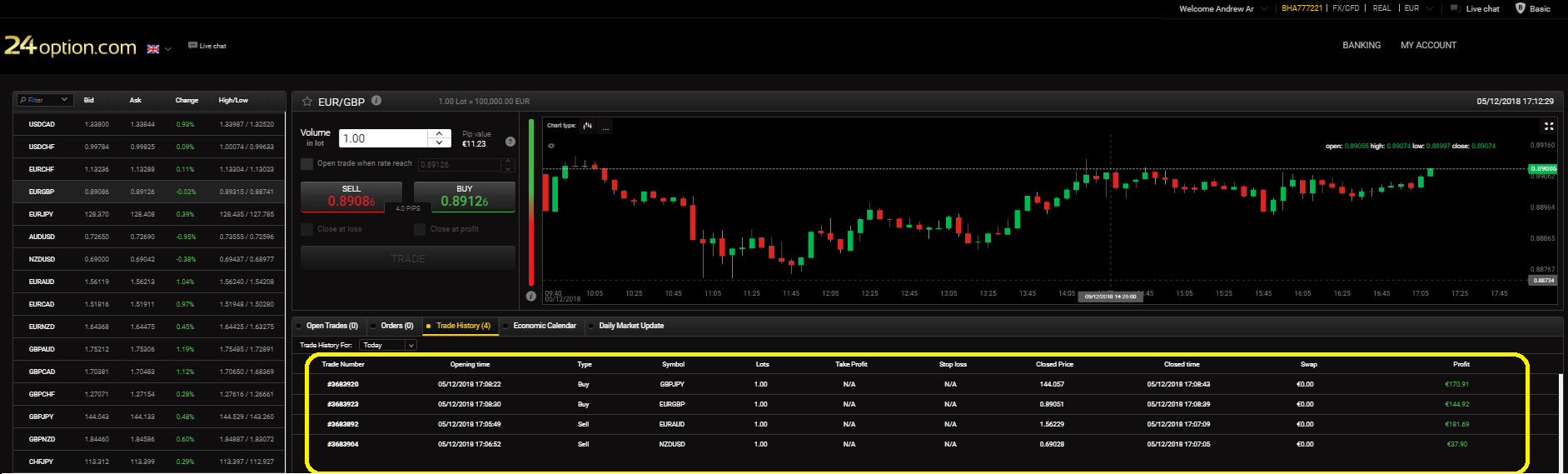Image resolution: width=1568 pixels, height=474 pixels.
Task: Click trade number #3683904 in history
Action: click(342, 444)
